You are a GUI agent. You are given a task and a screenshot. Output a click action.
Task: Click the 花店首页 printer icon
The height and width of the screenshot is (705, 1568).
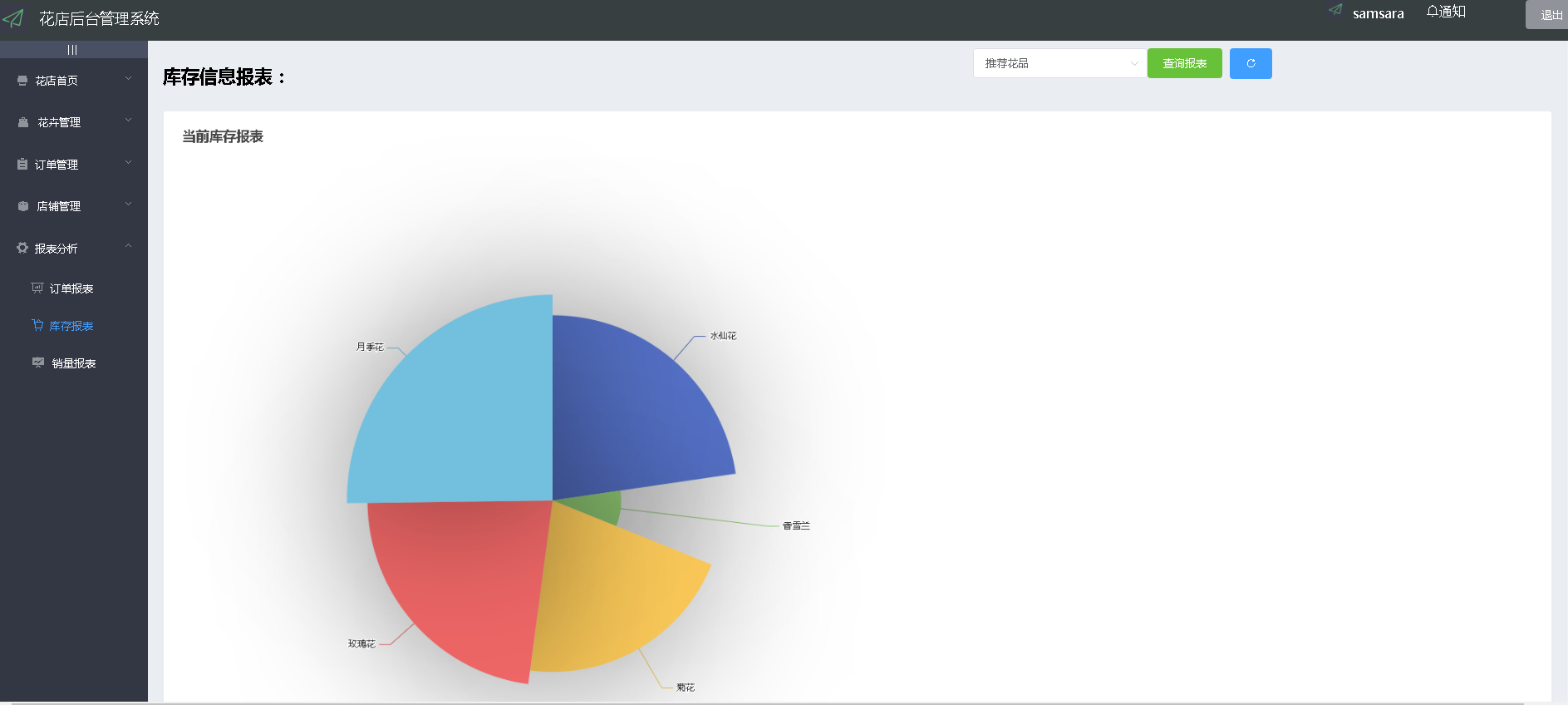tap(22, 81)
